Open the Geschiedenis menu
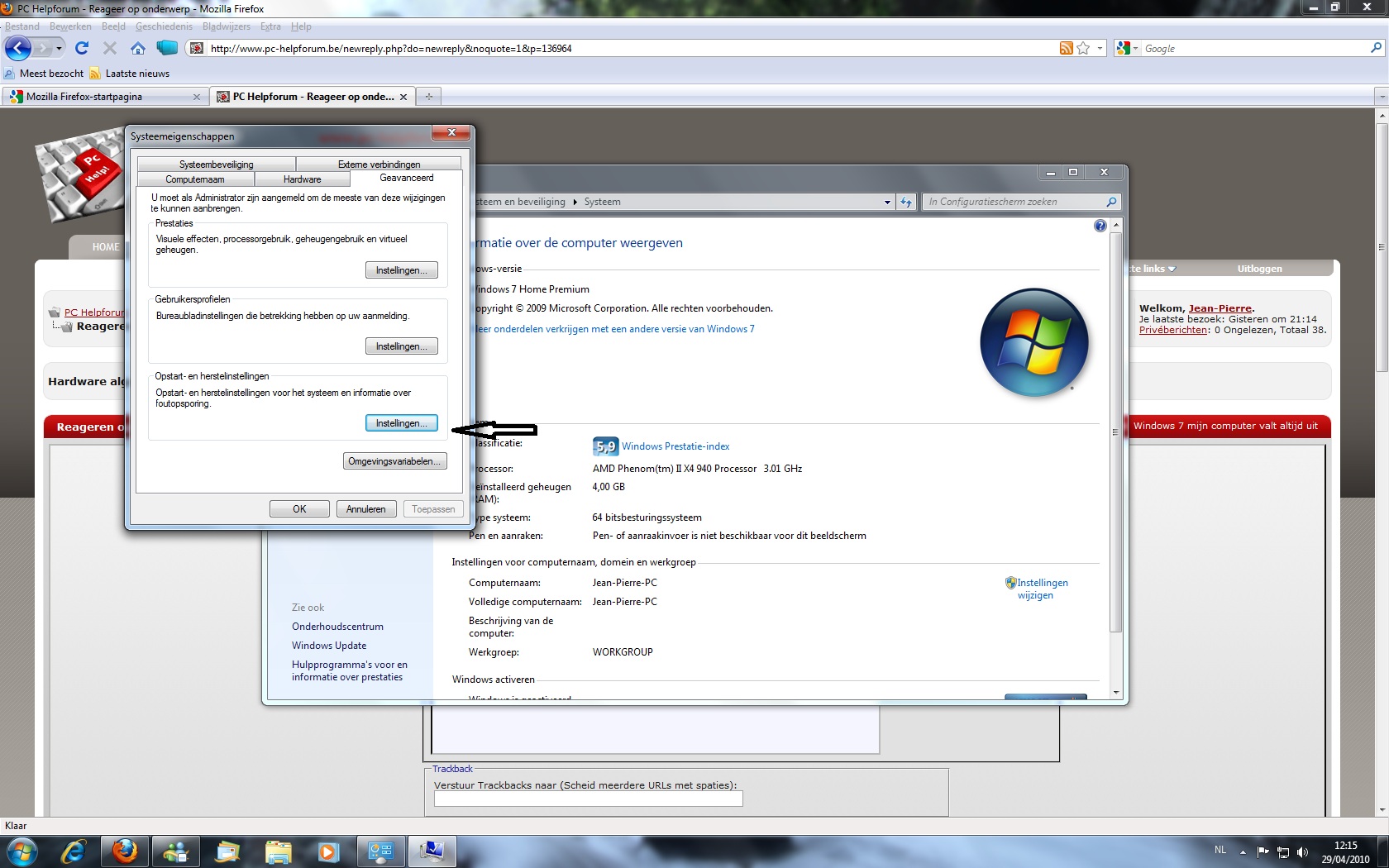The width and height of the screenshot is (1389, 868). 164,26
